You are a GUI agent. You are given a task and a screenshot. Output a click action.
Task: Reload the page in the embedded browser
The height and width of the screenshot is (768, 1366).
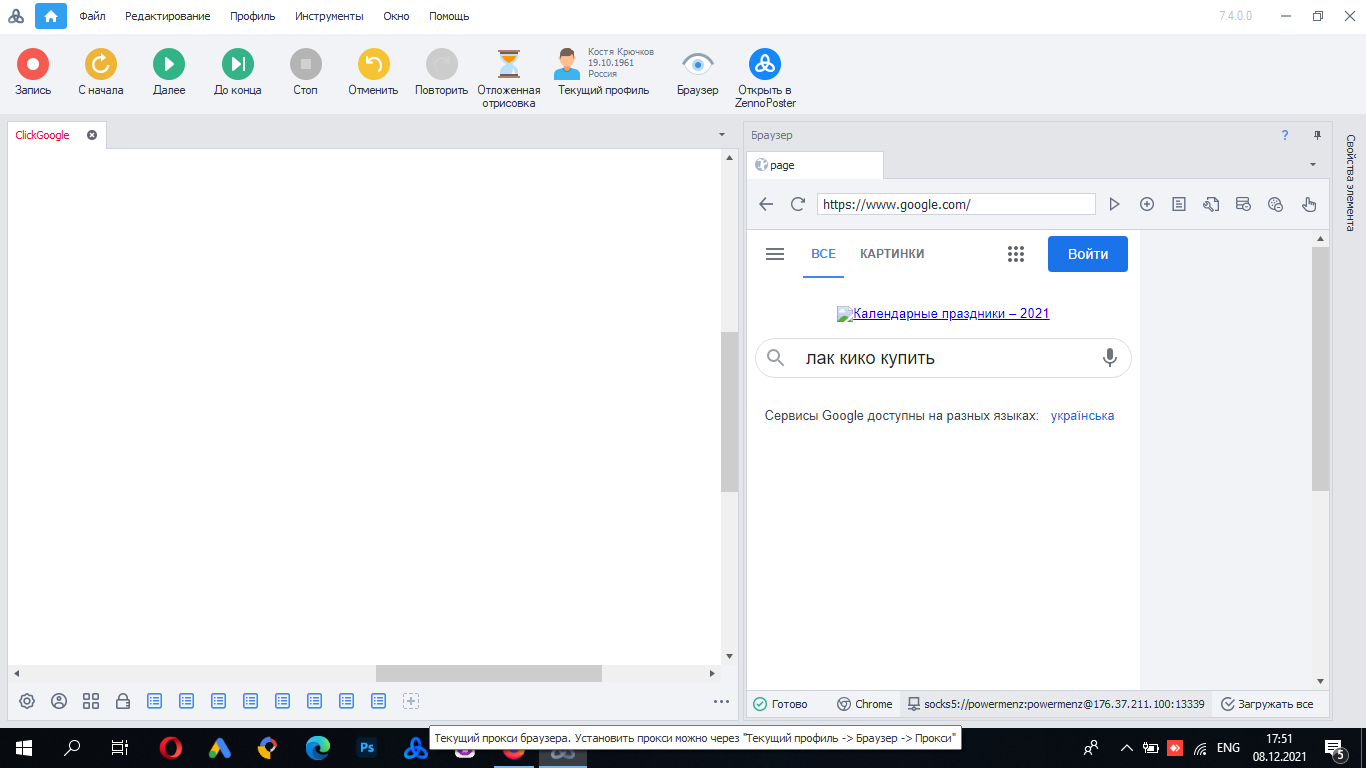click(798, 204)
